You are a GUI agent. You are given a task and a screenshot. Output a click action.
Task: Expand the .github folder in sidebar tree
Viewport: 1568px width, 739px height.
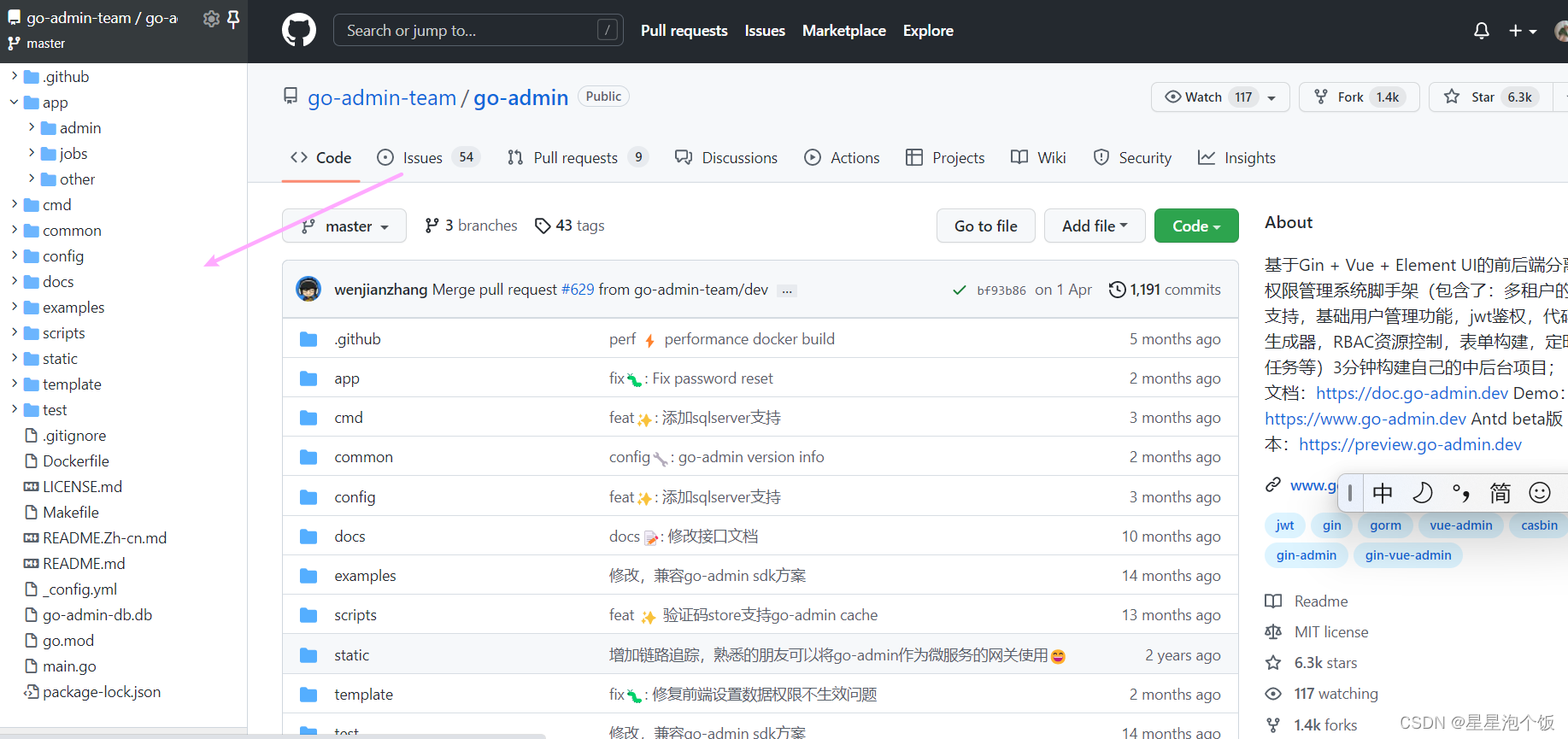click(x=15, y=76)
